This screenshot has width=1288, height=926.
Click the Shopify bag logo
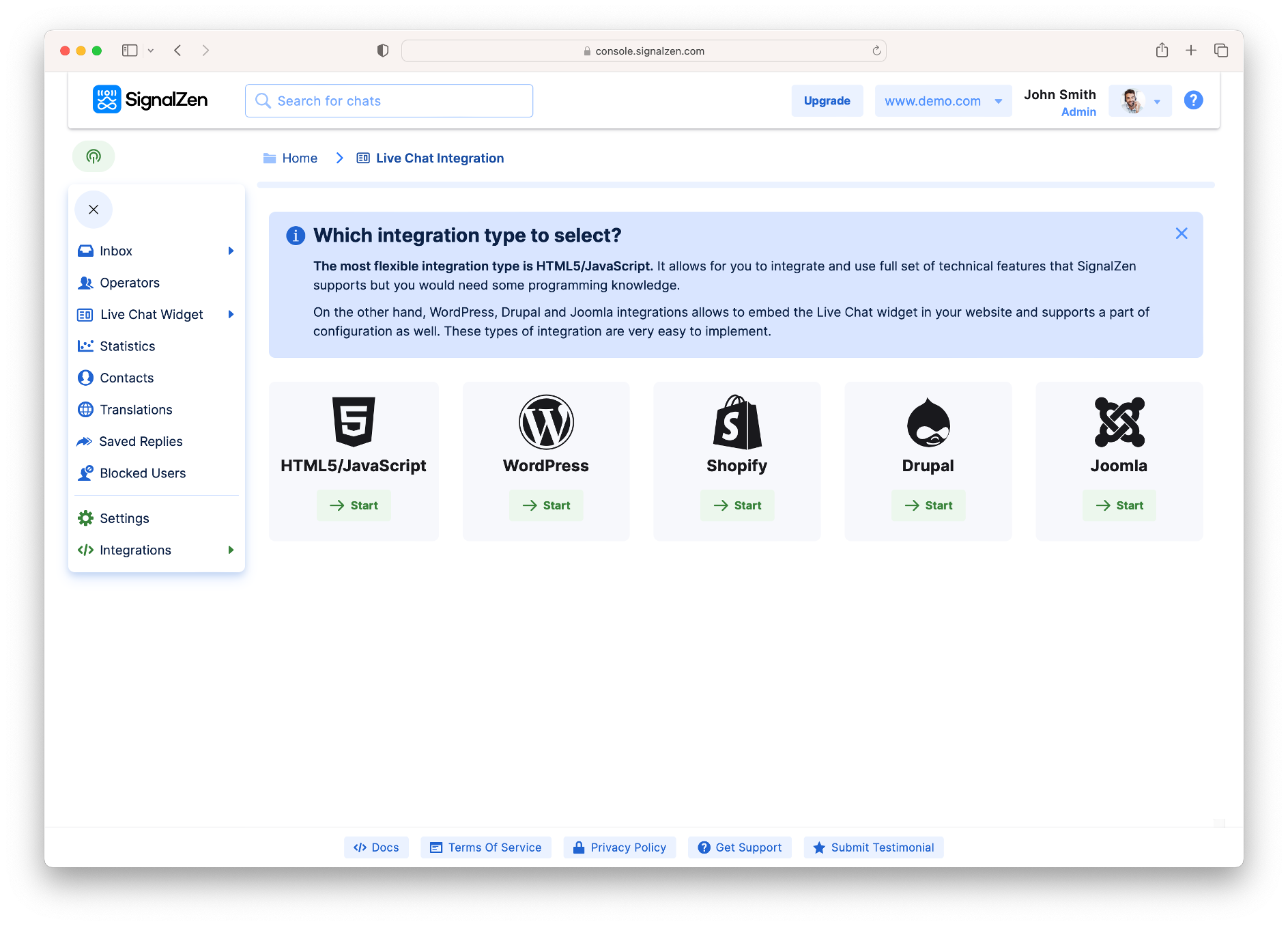[737, 422]
